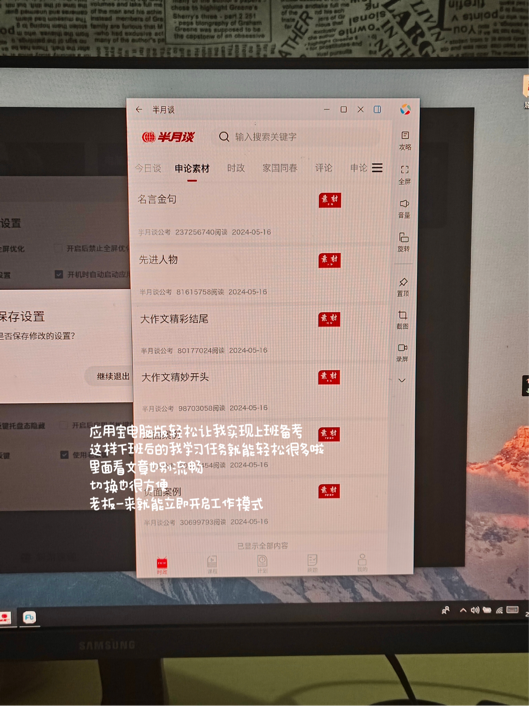Go back using the title bar arrow
529x706 pixels.
coord(139,109)
